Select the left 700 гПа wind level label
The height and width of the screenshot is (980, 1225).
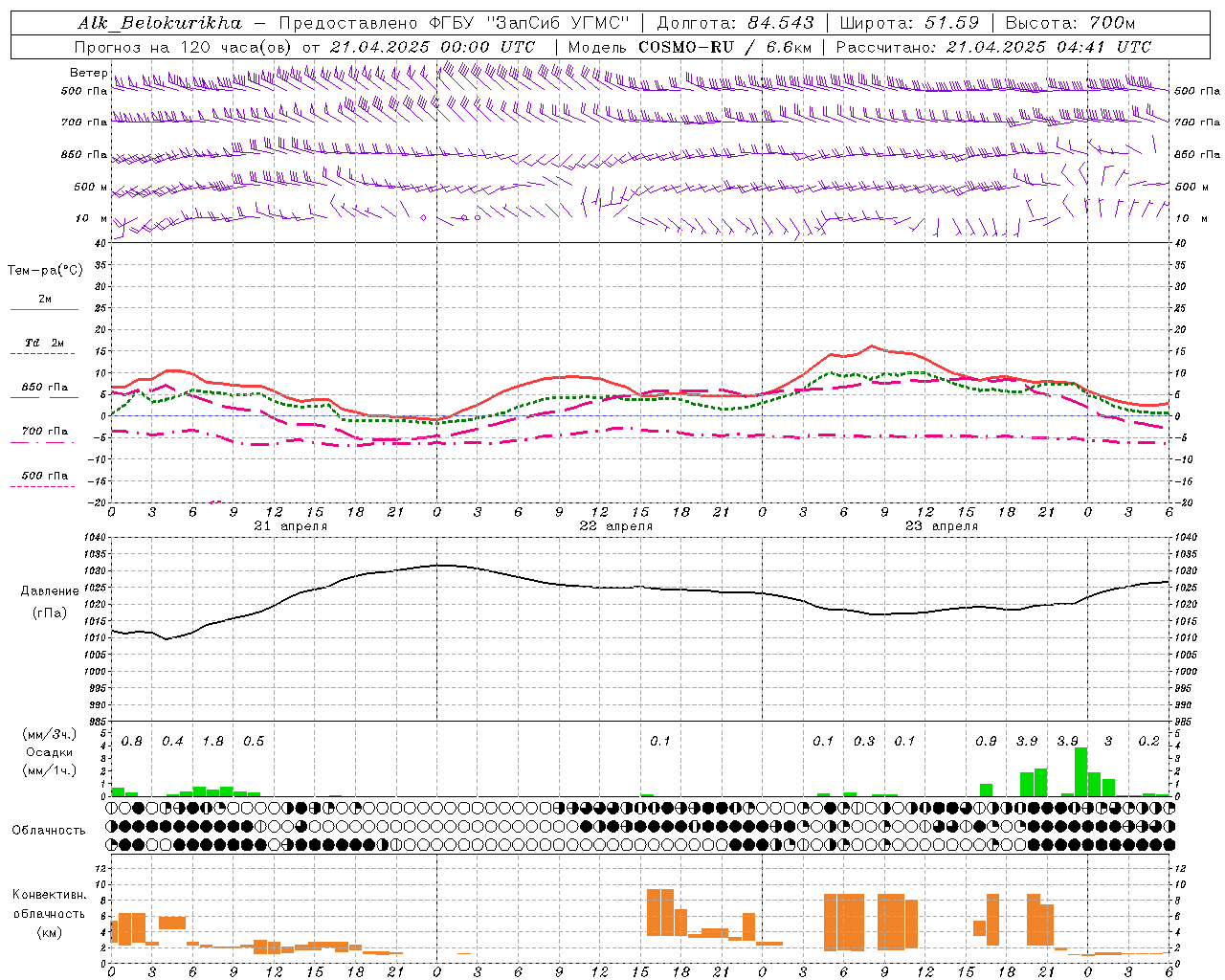84,122
